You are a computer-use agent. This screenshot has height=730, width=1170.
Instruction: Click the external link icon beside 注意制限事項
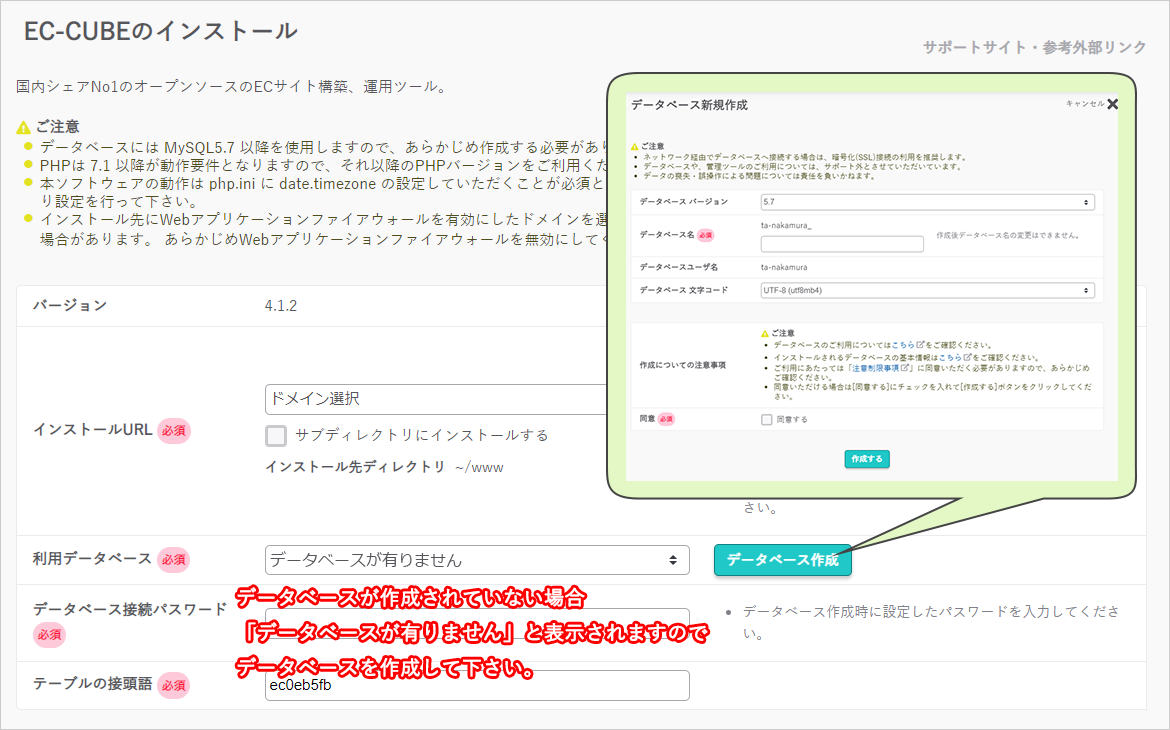point(905,370)
